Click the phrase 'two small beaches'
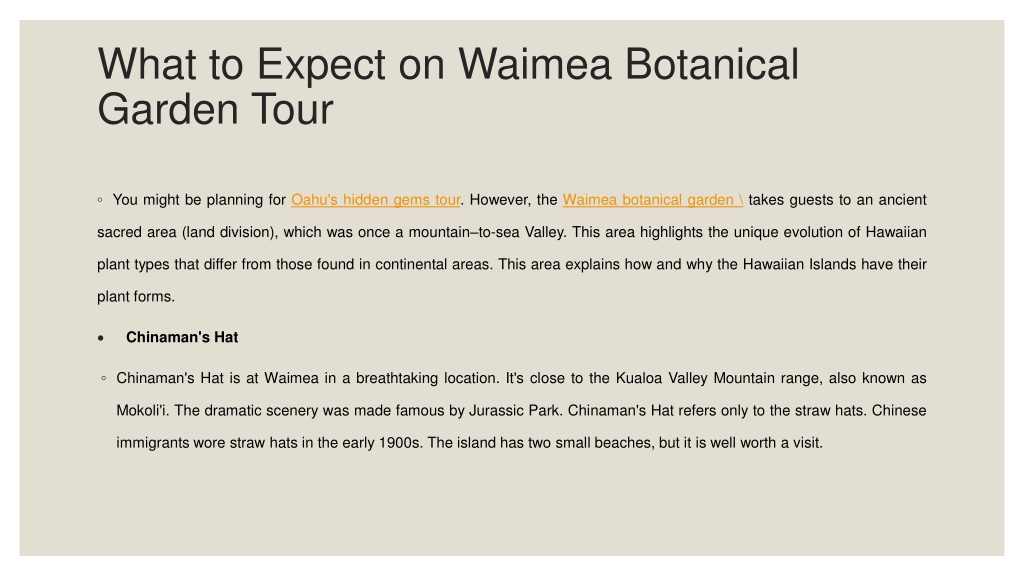This screenshot has width=1024, height=576. [x=588, y=443]
